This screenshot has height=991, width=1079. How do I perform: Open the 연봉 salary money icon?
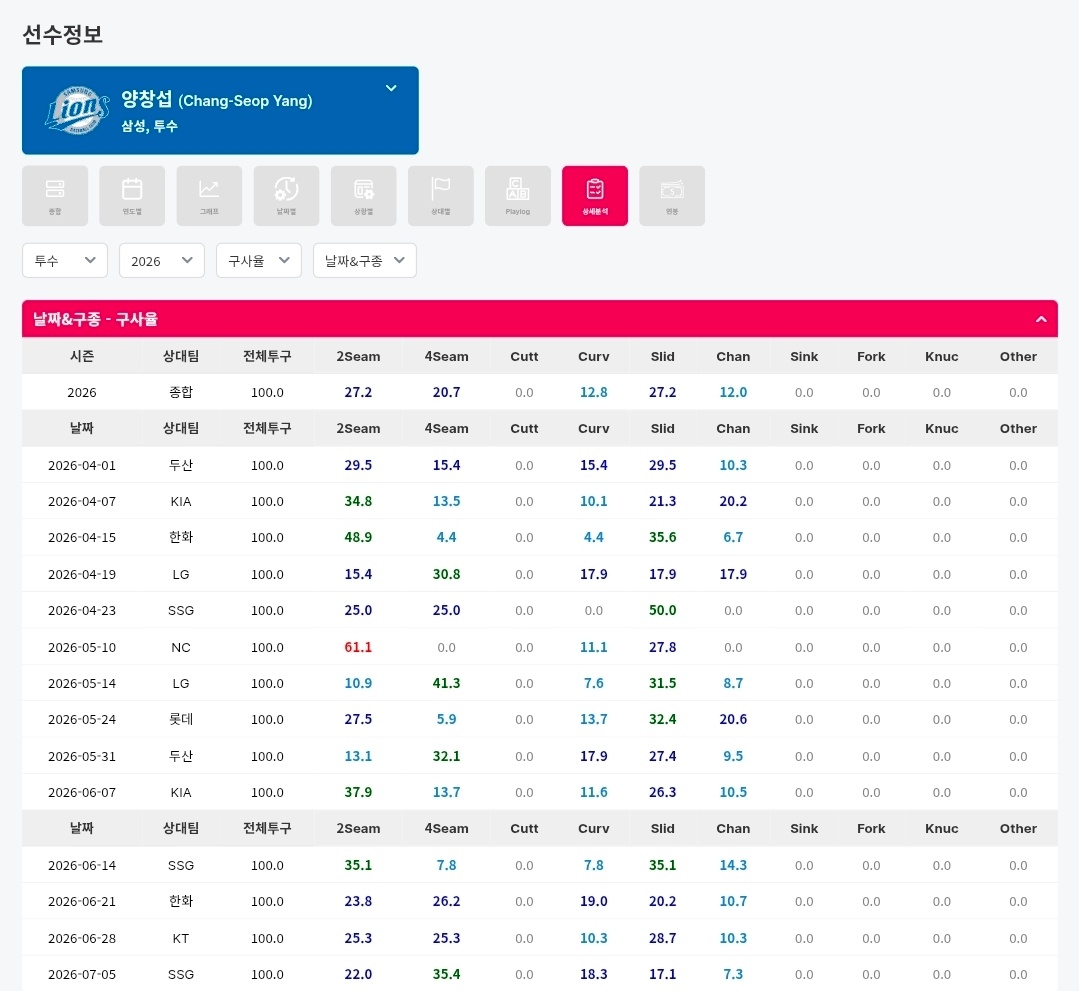(672, 195)
